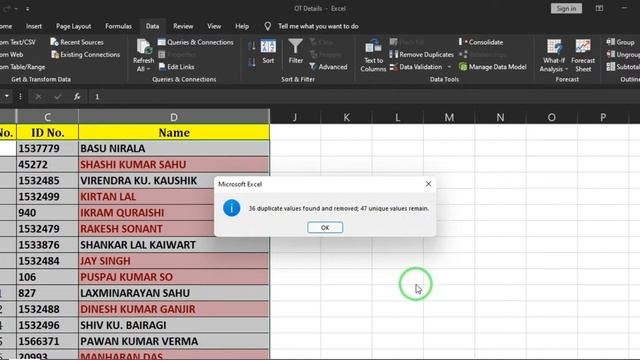
Task: Select cell with LAXMINARAYAN SAHU
Action: click(x=174, y=293)
